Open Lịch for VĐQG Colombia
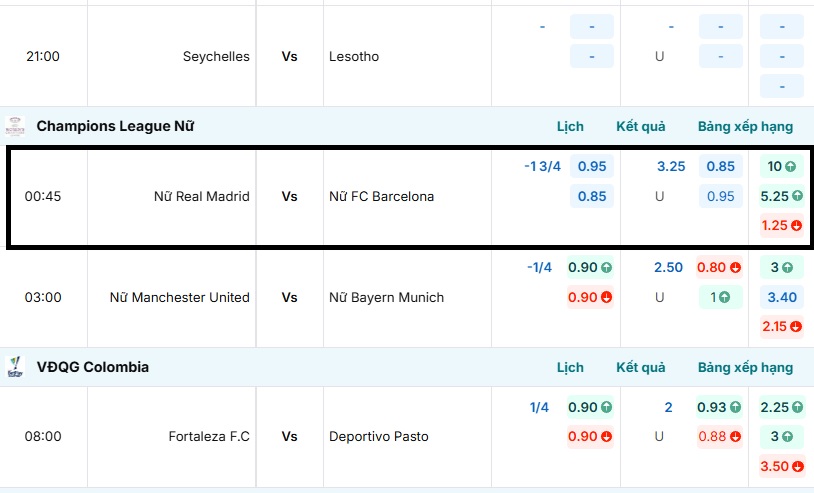The height and width of the screenshot is (493, 814). pyautogui.click(x=570, y=367)
